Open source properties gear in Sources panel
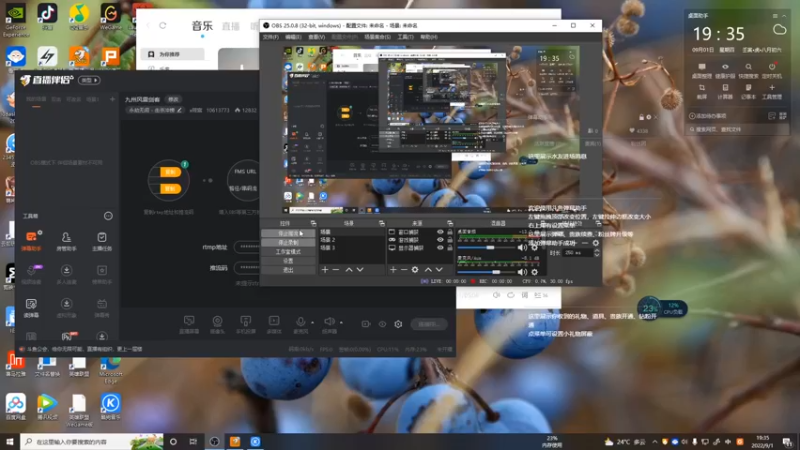 click(415, 269)
